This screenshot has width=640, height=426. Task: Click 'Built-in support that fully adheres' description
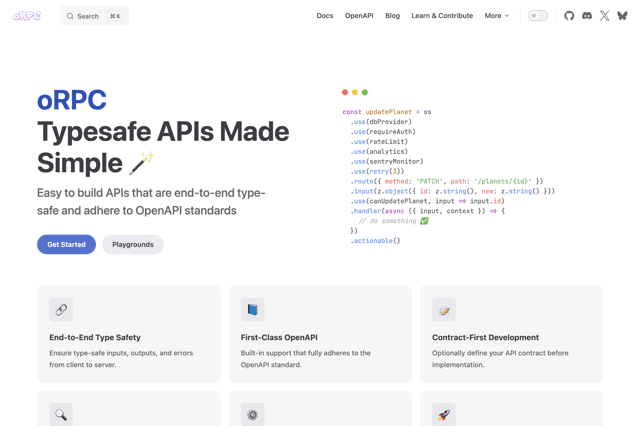point(306,359)
